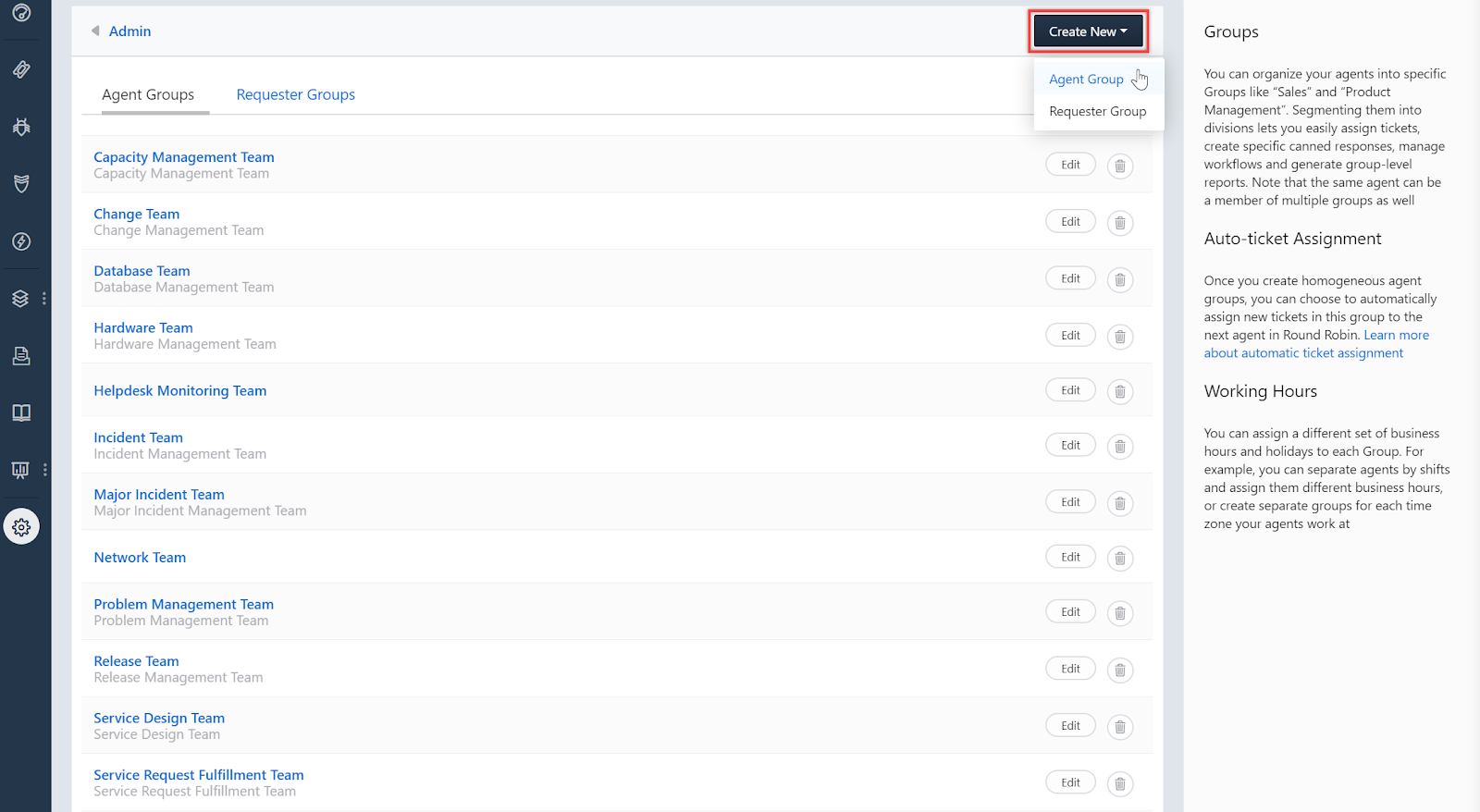The height and width of the screenshot is (812, 1480).
Task: Delete the Release Team group
Action: (x=1120, y=671)
